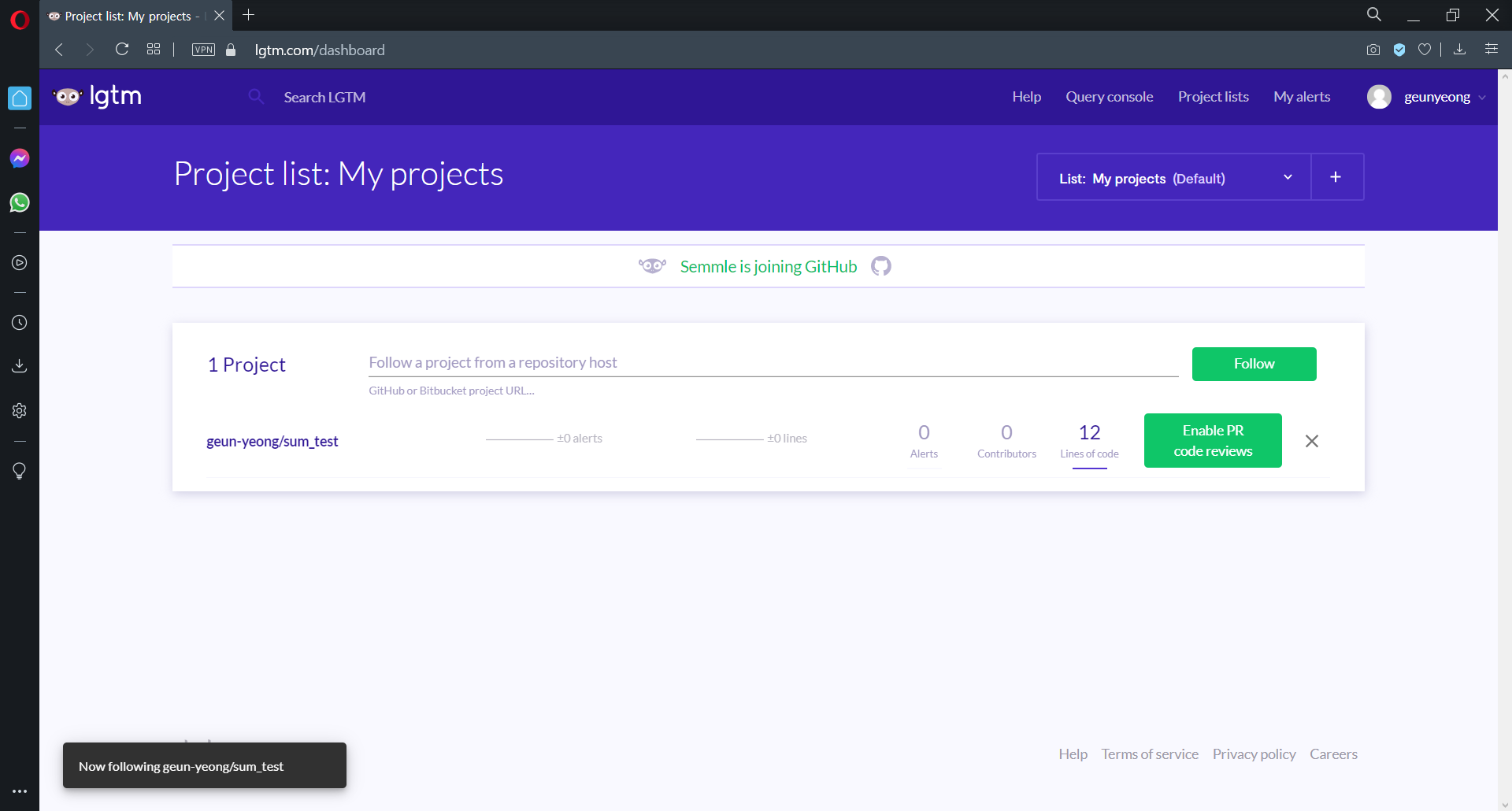Expand the List: My projects dropdown
Screen dimensions: 1512x811
1174,177
